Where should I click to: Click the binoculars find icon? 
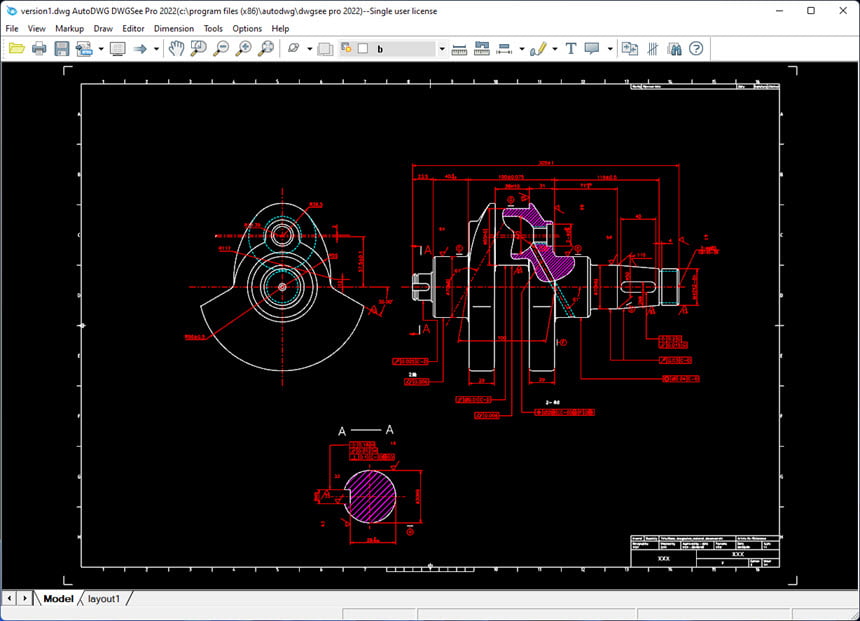tap(674, 49)
